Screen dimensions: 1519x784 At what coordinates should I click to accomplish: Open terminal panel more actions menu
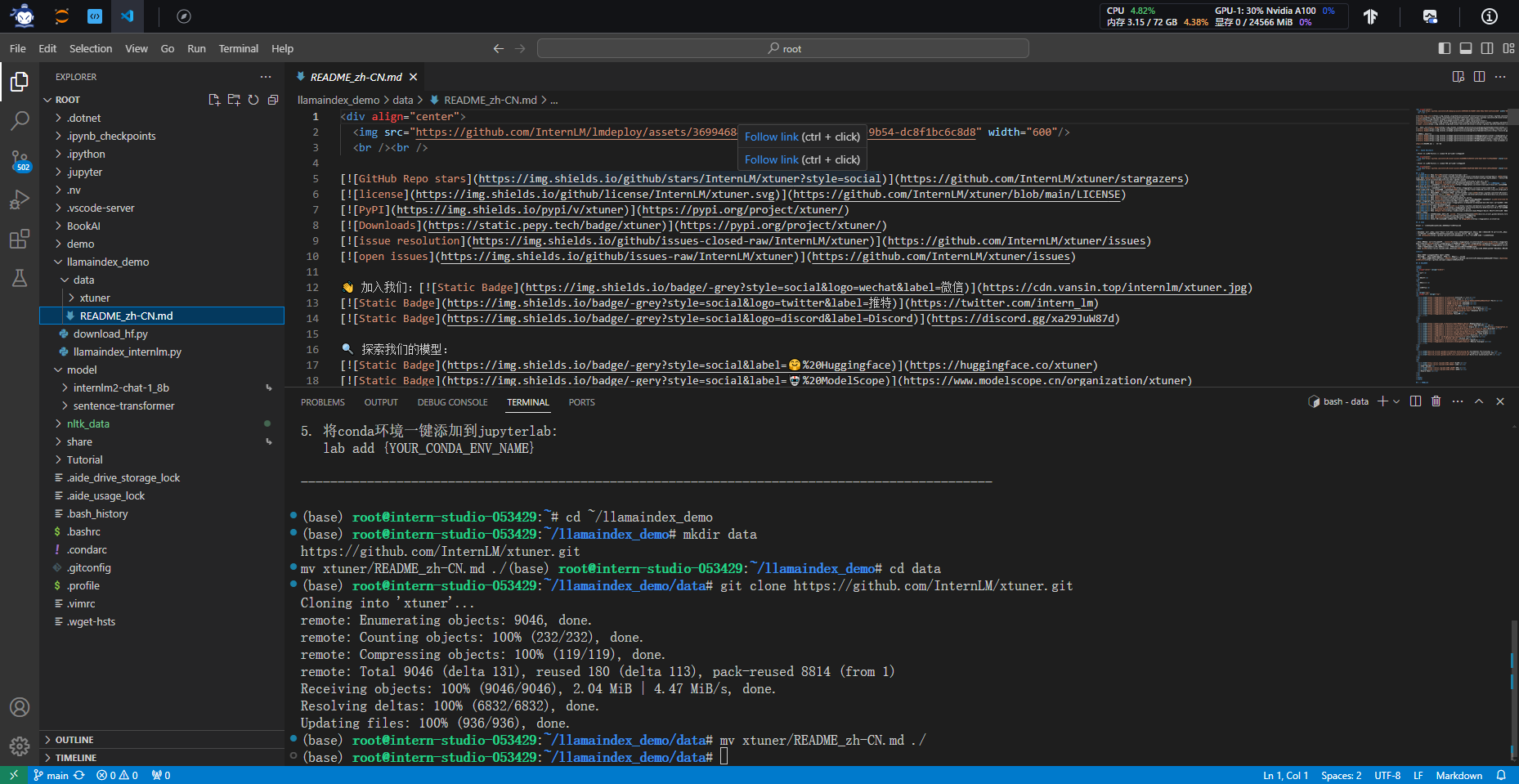coord(1458,401)
